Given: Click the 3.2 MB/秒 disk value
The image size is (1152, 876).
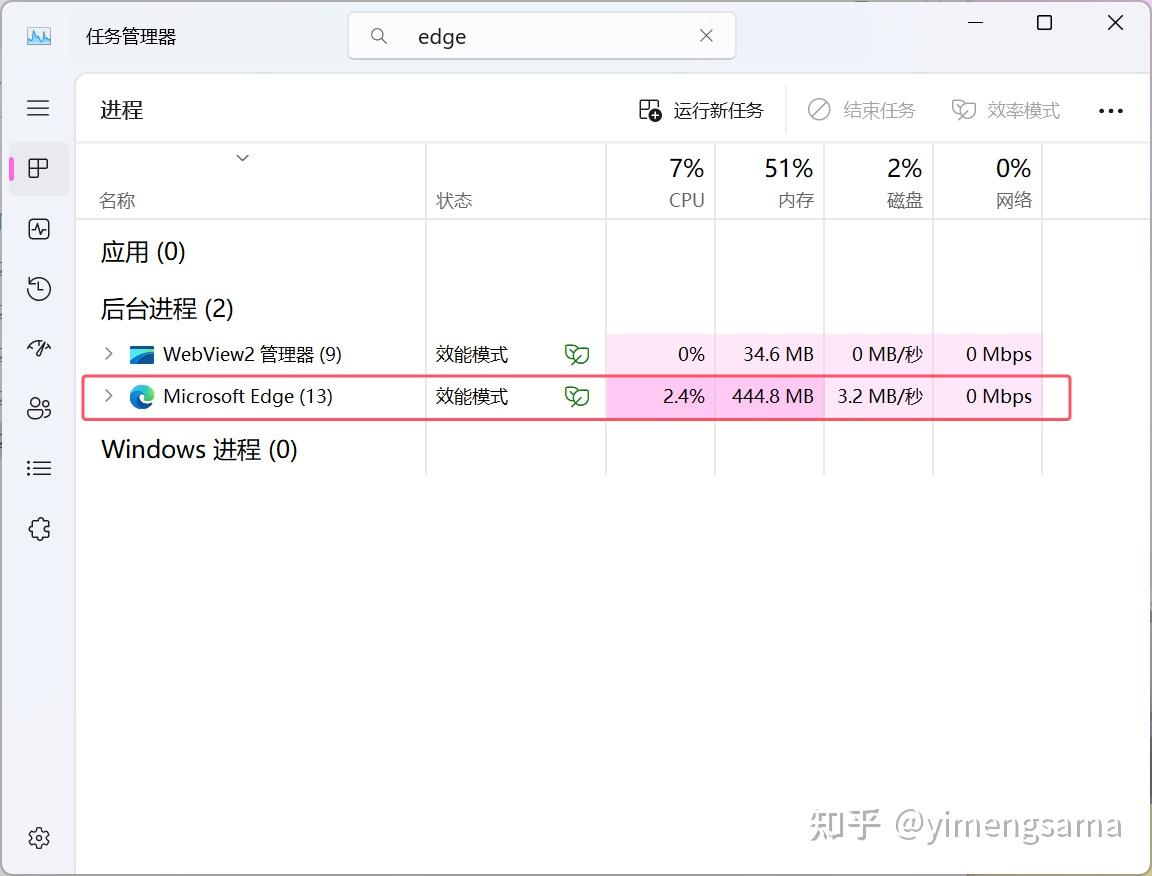Looking at the screenshot, I should click(880, 396).
